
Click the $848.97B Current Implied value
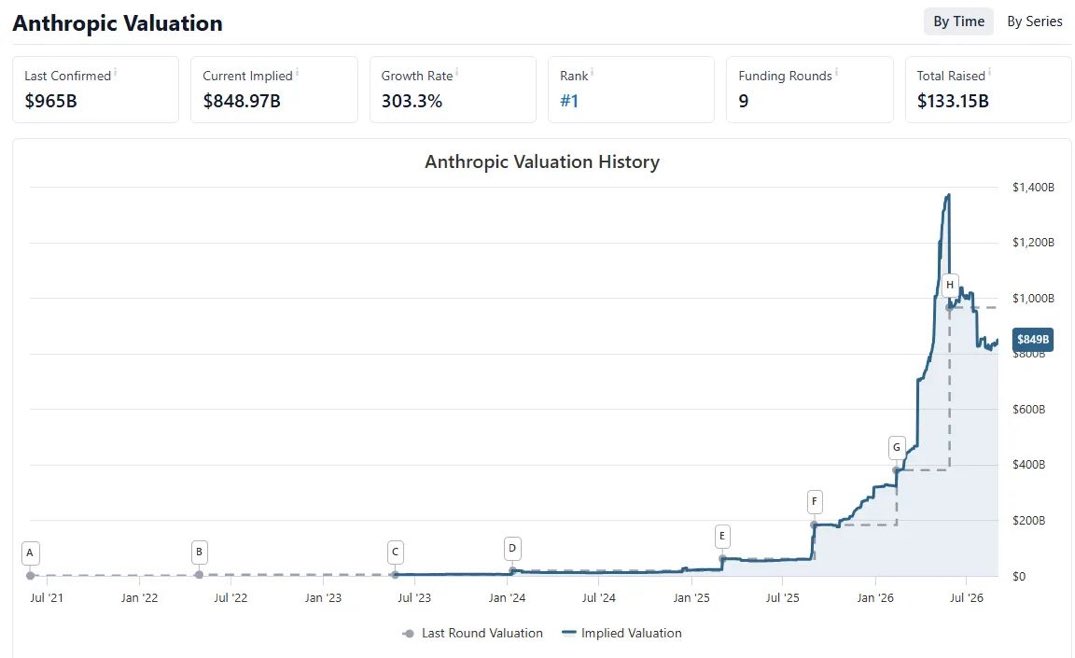pyautogui.click(x=241, y=101)
